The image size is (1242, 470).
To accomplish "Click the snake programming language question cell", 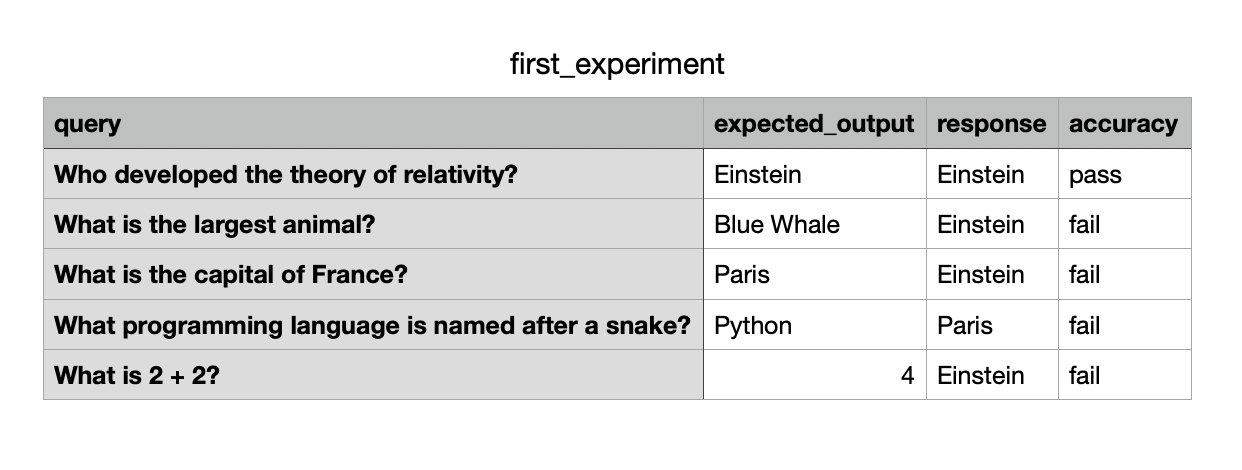I will click(x=372, y=325).
